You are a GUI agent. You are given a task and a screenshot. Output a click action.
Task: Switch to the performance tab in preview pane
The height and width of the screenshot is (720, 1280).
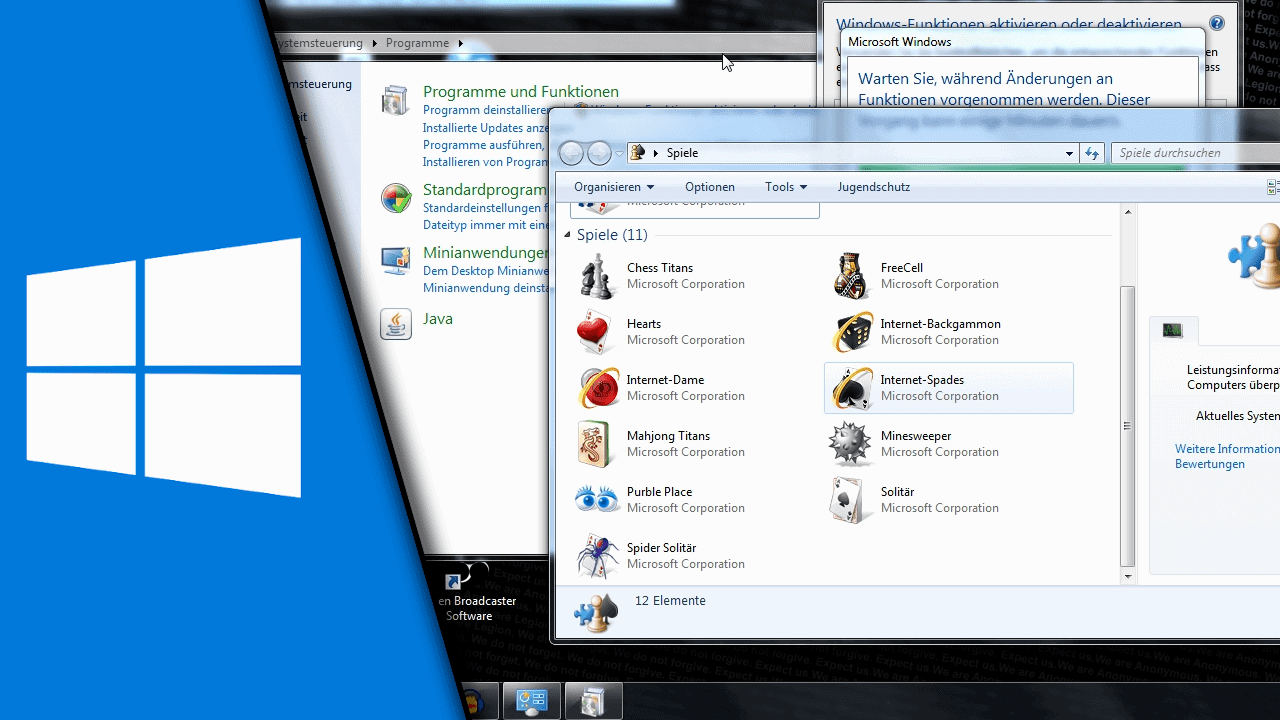(1173, 331)
